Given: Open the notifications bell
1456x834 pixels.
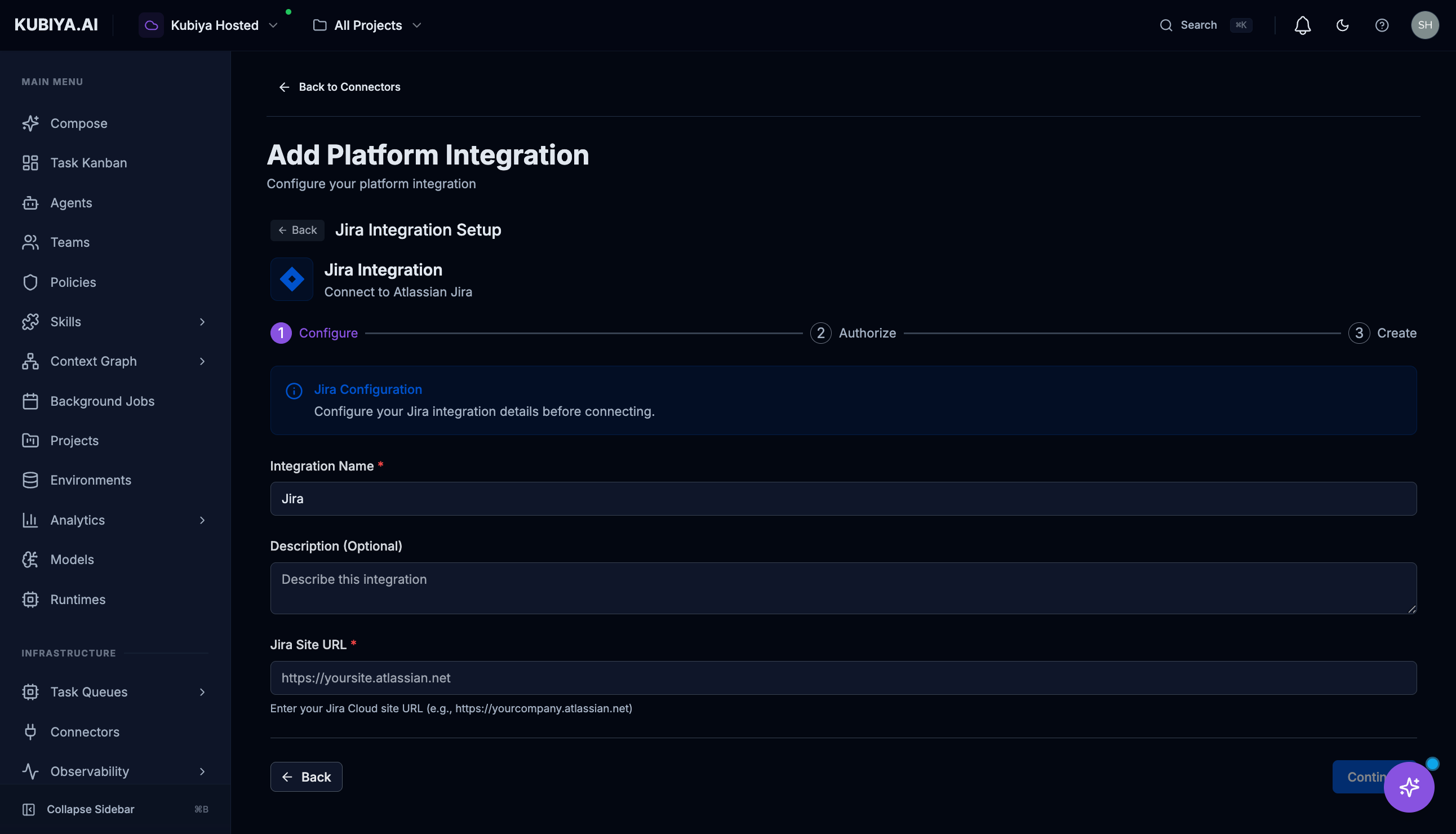Looking at the screenshot, I should coord(1302,25).
